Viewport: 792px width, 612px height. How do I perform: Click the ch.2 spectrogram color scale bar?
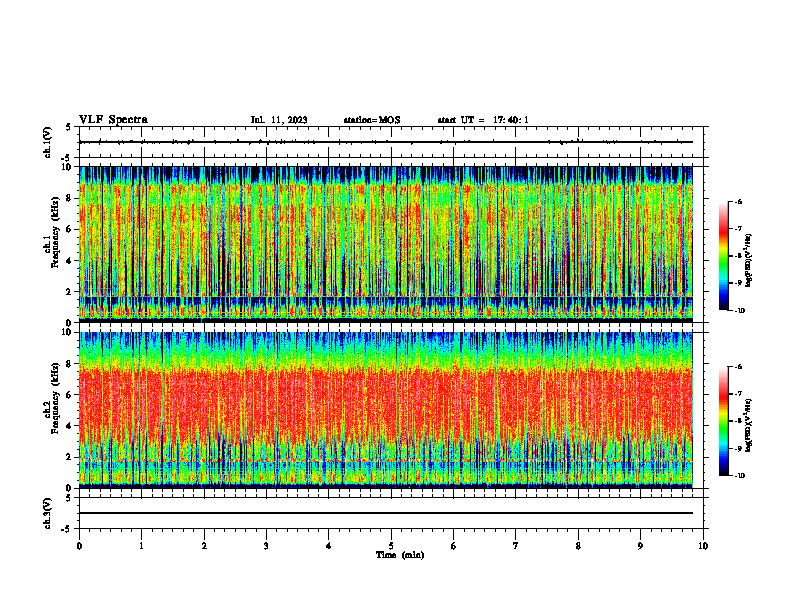pos(723,421)
